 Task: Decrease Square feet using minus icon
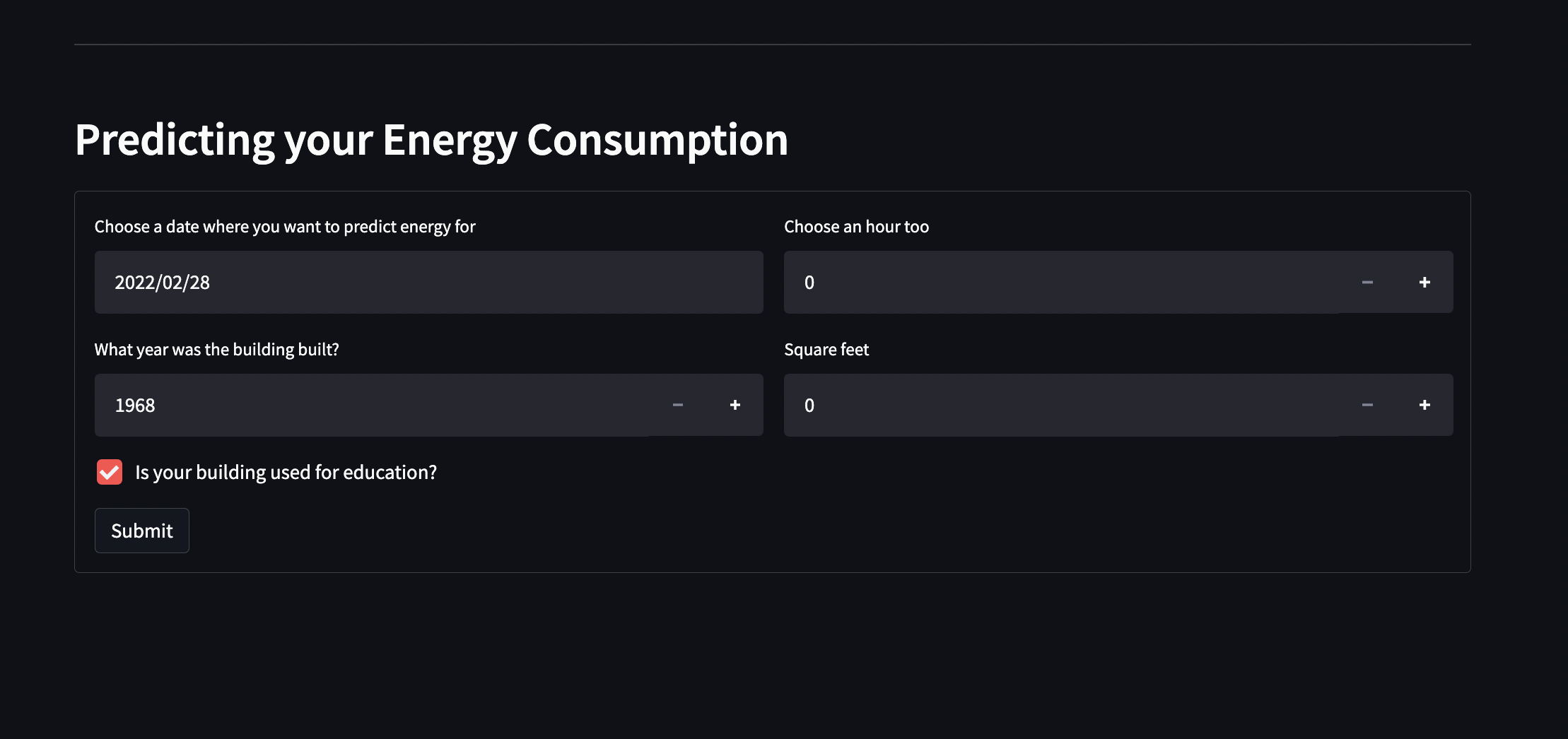1367,405
